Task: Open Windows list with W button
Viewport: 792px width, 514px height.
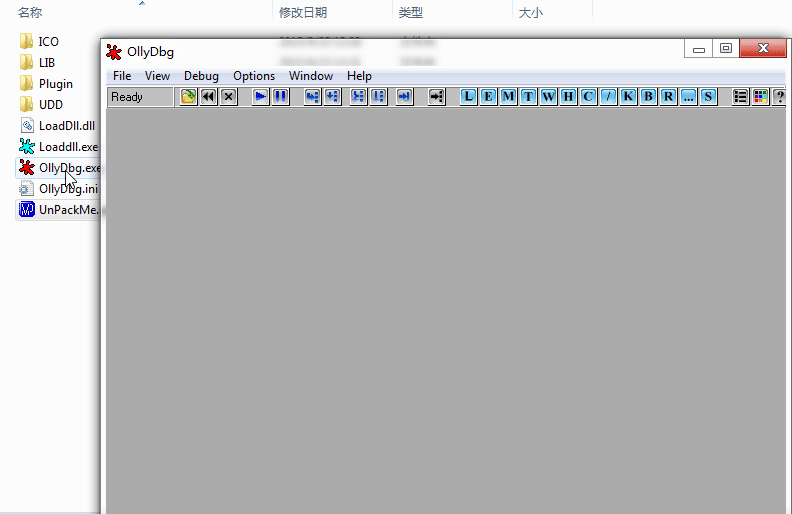Action: [x=549, y=96]
